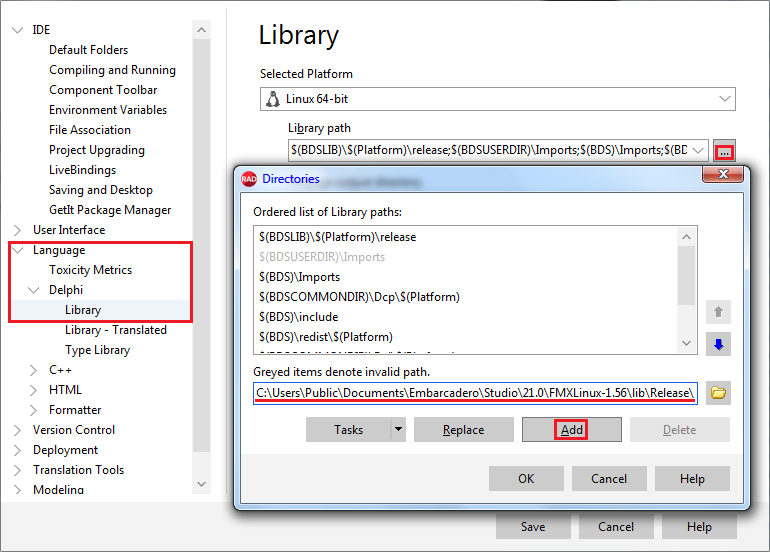The width and height of the screenshot is (770, 552).
Task: Click the Tasks button
Action: click(x=349, y=430)
